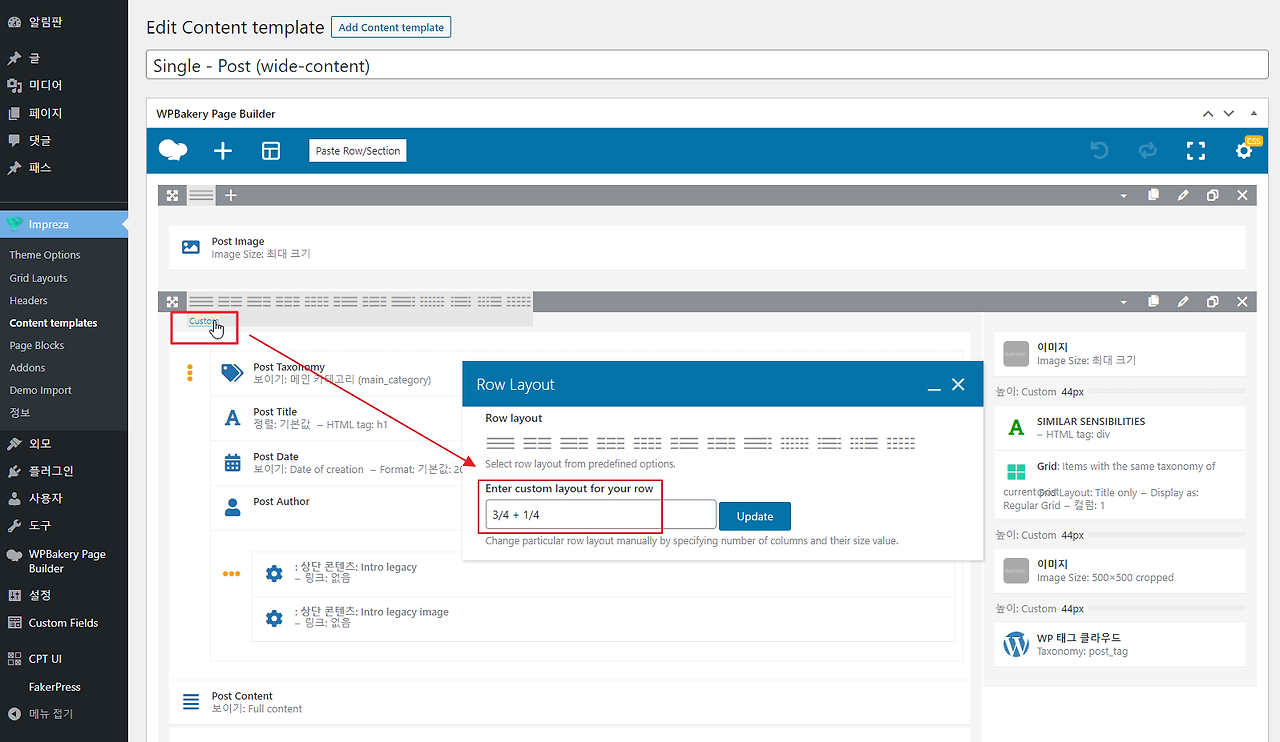1280x742 pixels.
Task: Close the Row Layout dialog
Action: coord(958,384)
